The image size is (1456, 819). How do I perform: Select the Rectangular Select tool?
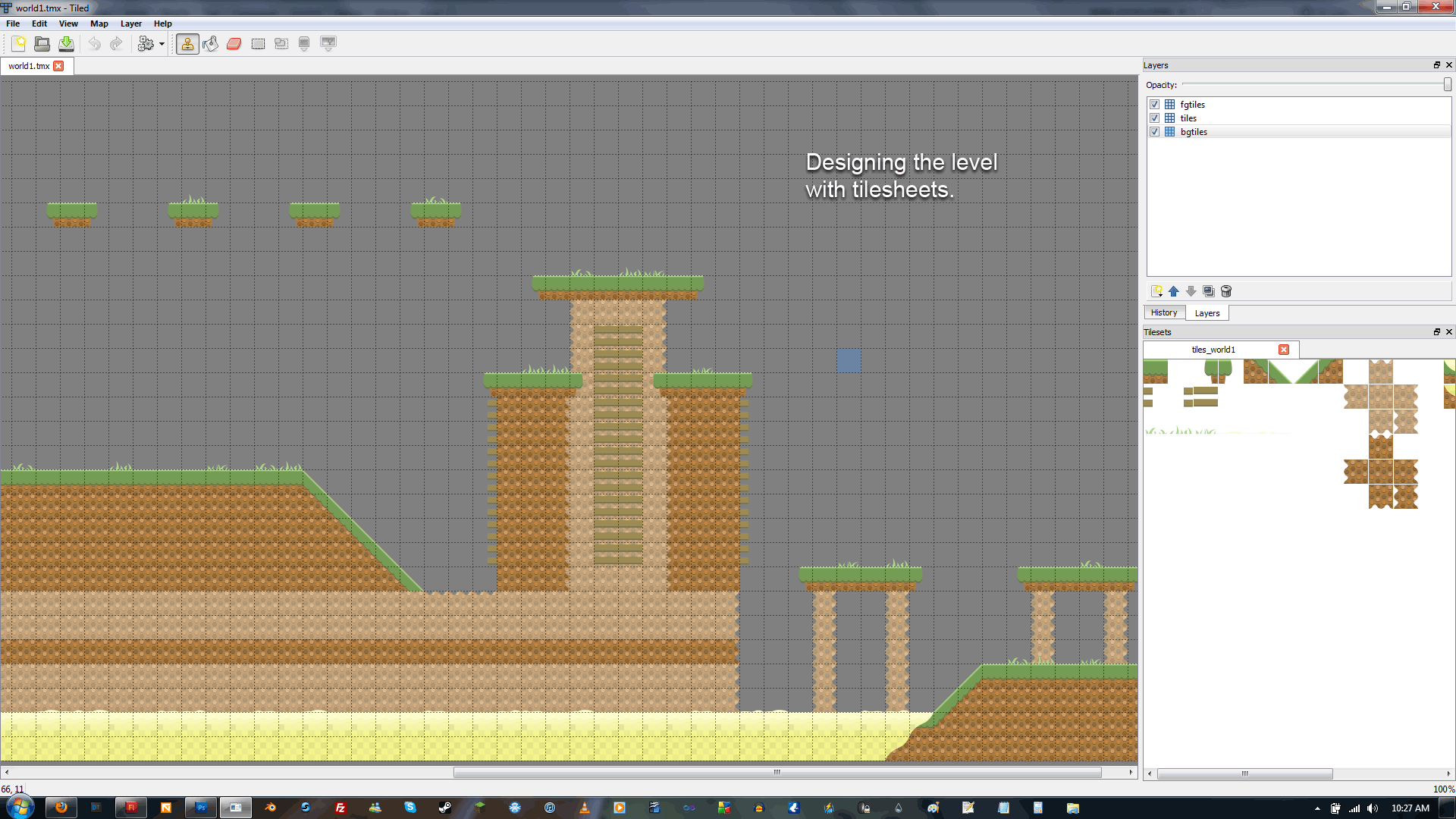[x=258, y=44]
